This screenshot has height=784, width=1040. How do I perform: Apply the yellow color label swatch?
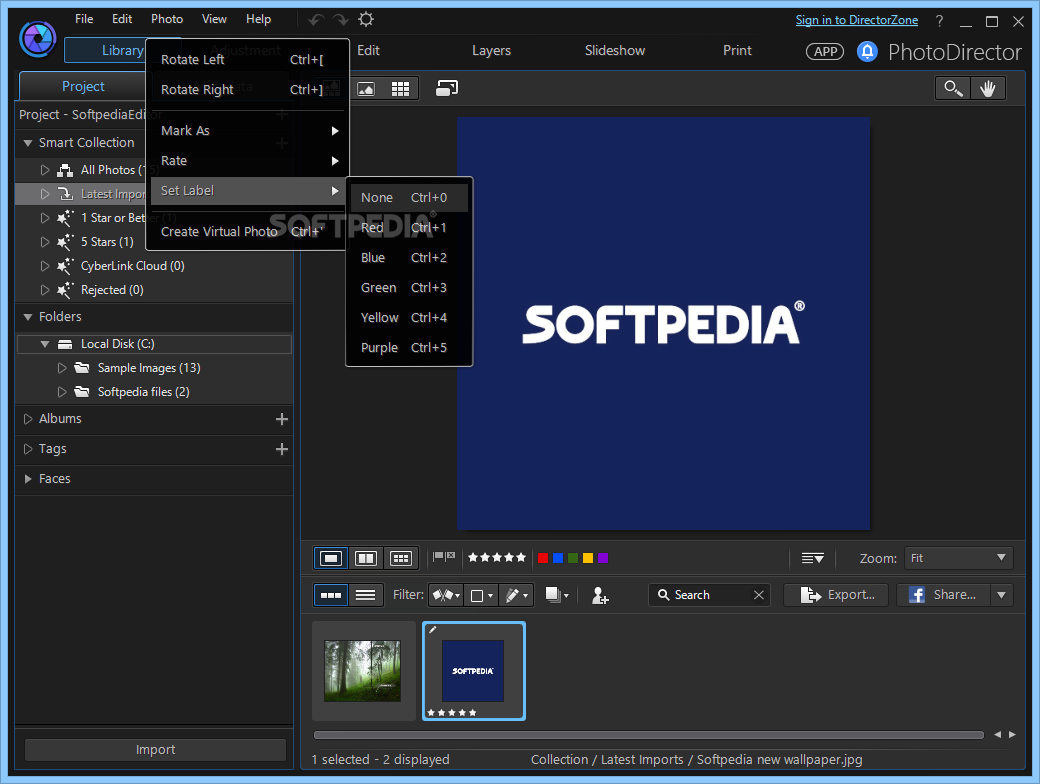point(588,558)
